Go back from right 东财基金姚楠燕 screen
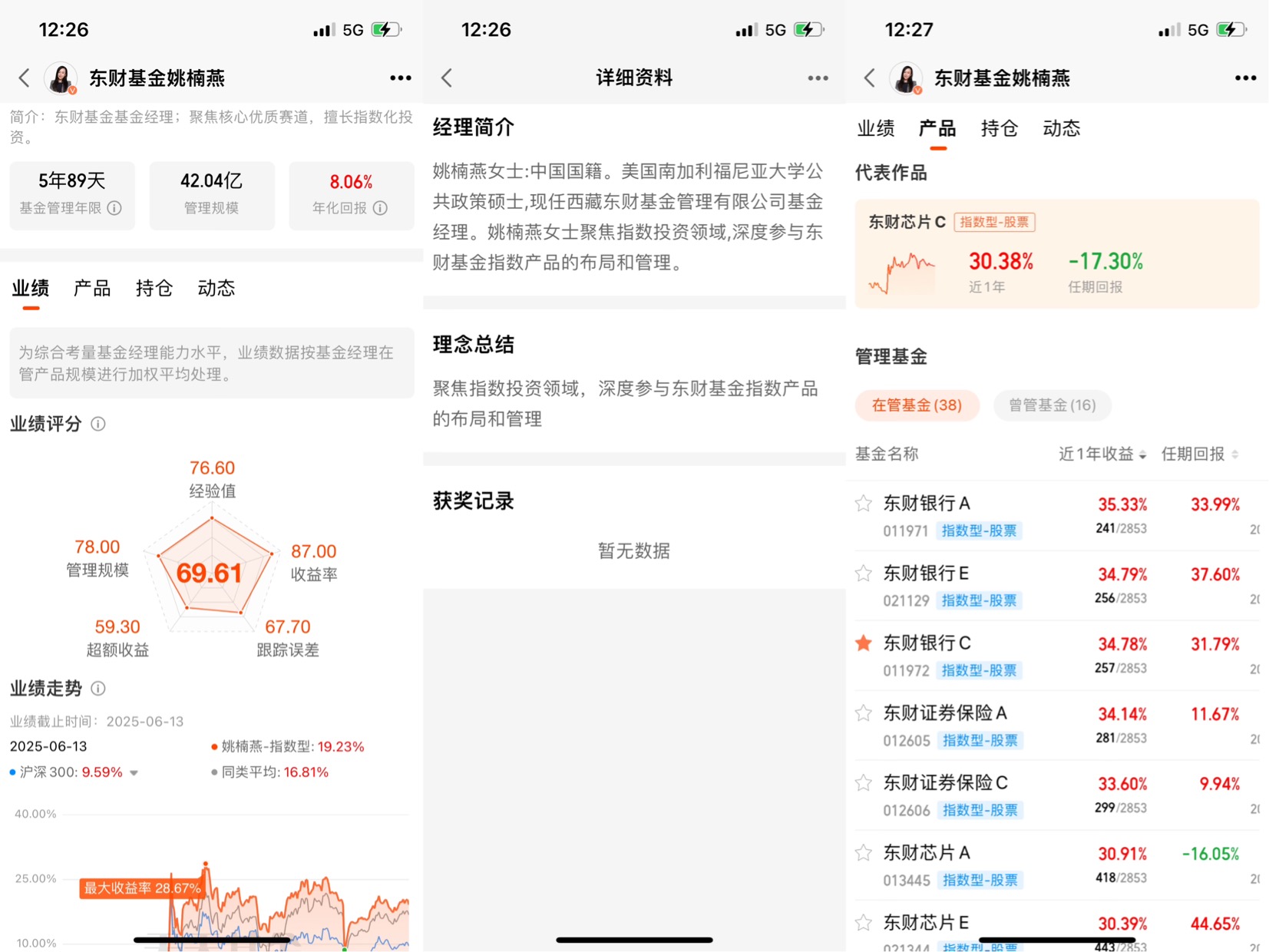Image resolution: width=1269 pixels, height=952 pixels. [x=870, y=78]
